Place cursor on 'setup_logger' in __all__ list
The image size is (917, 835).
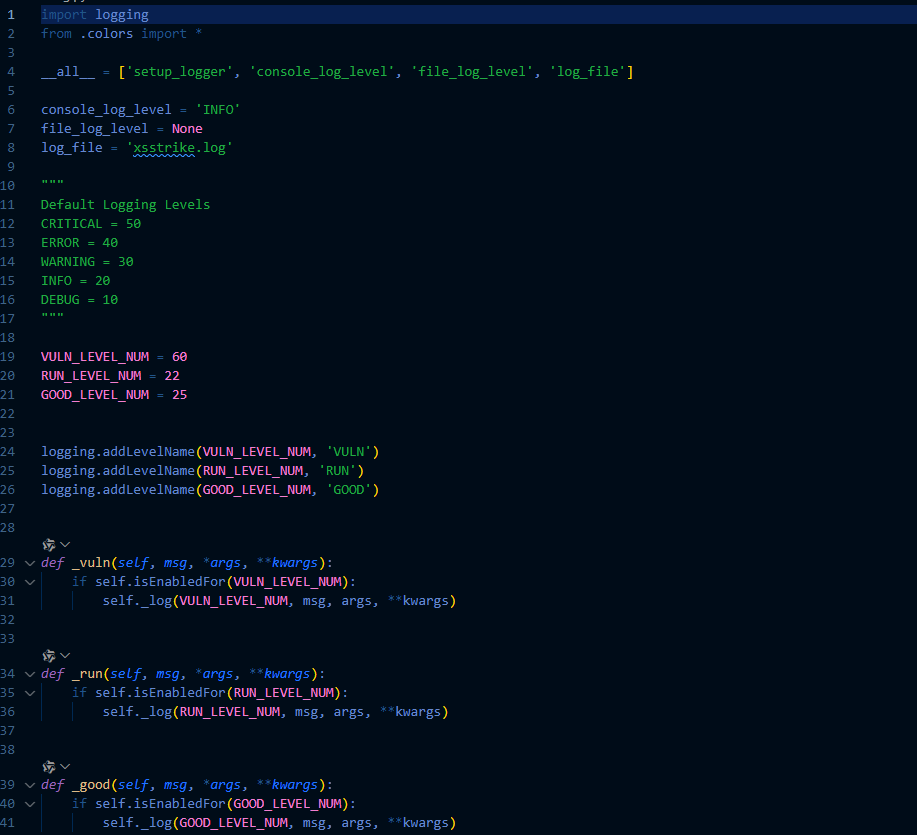tap(186, 72)
